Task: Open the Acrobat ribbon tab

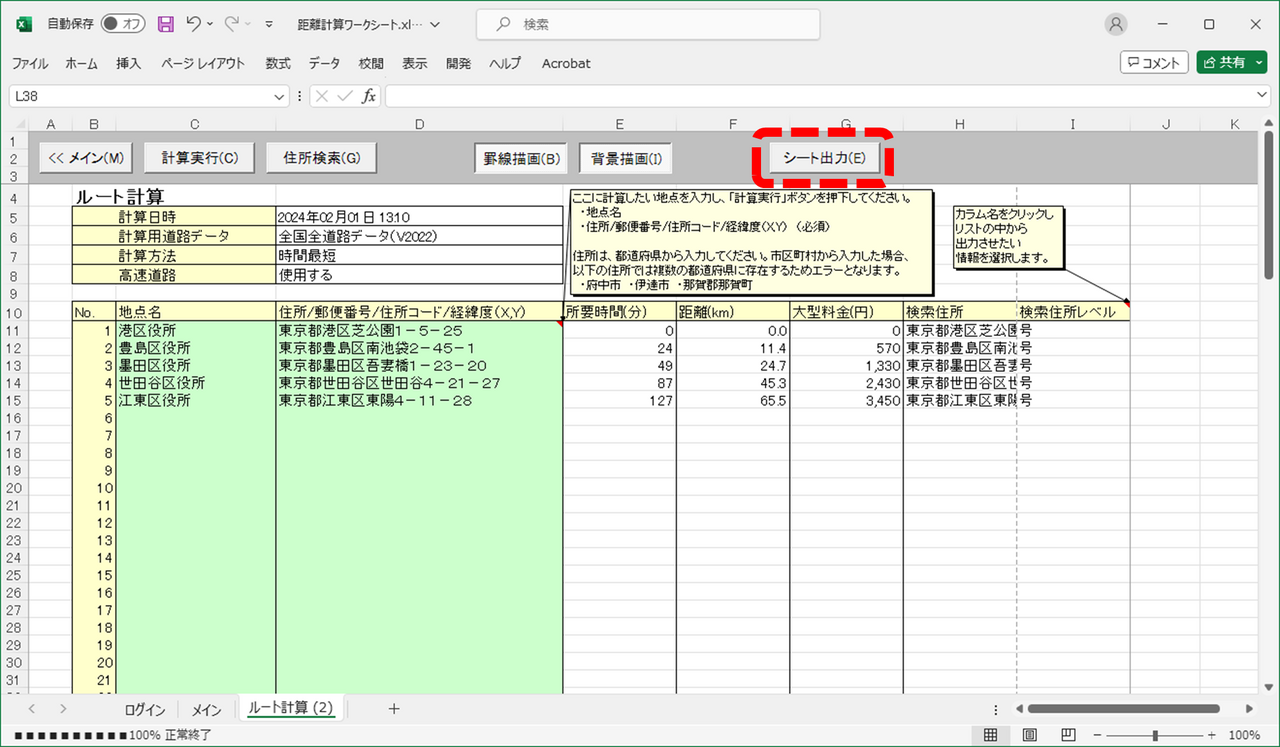Action: tap(566, 63)
